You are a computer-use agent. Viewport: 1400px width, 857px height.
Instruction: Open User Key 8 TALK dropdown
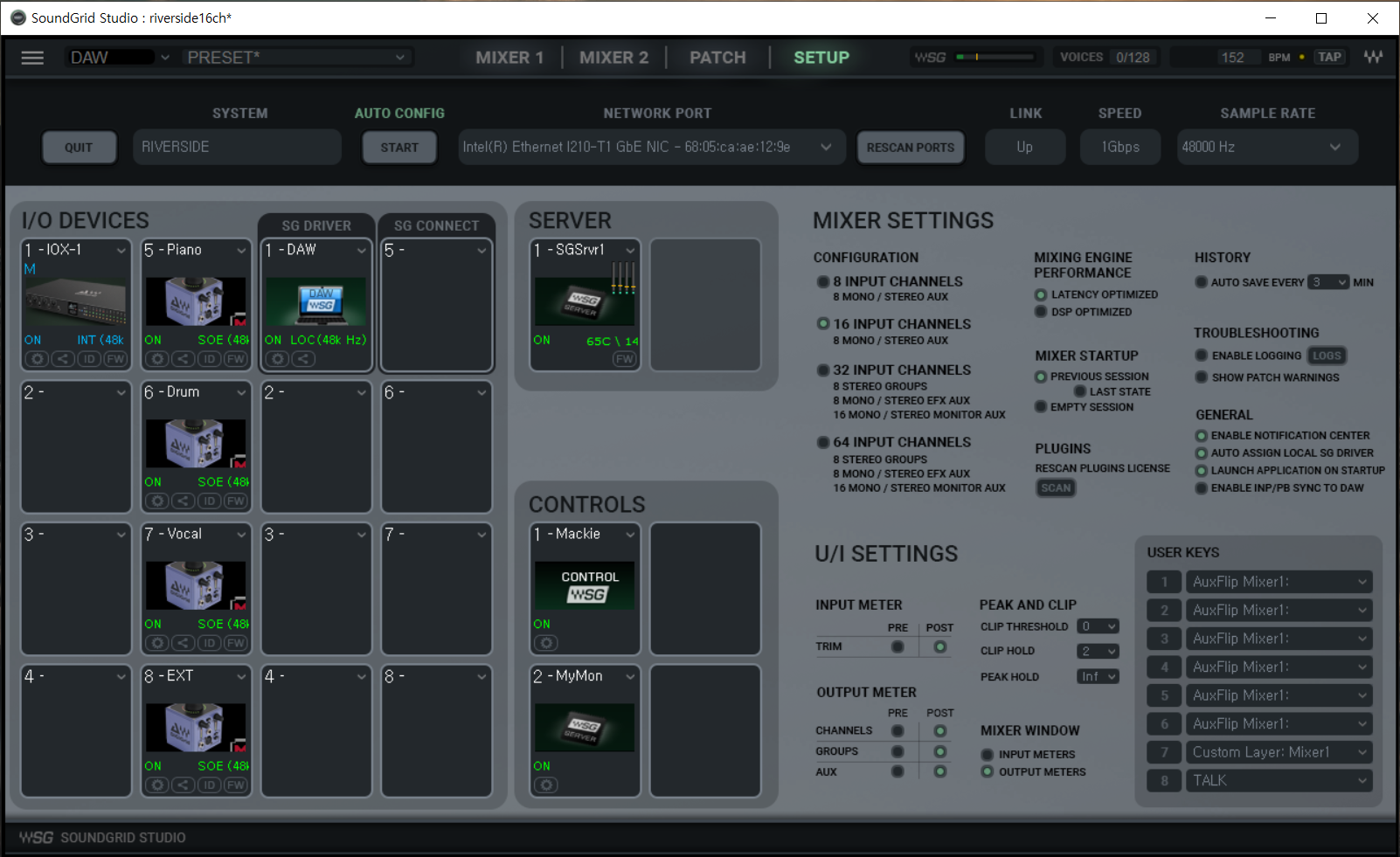[1279, 781]
